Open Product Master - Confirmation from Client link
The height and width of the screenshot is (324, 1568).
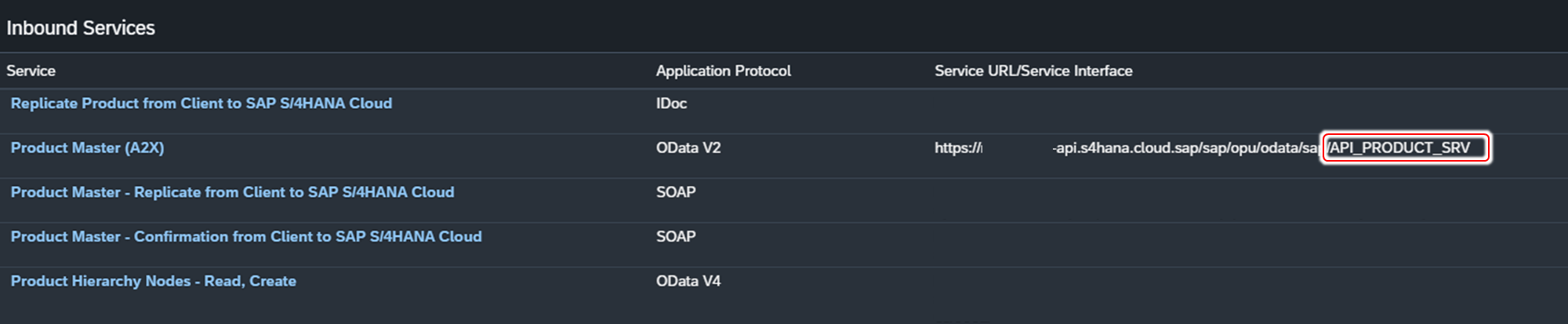point(246,237)
